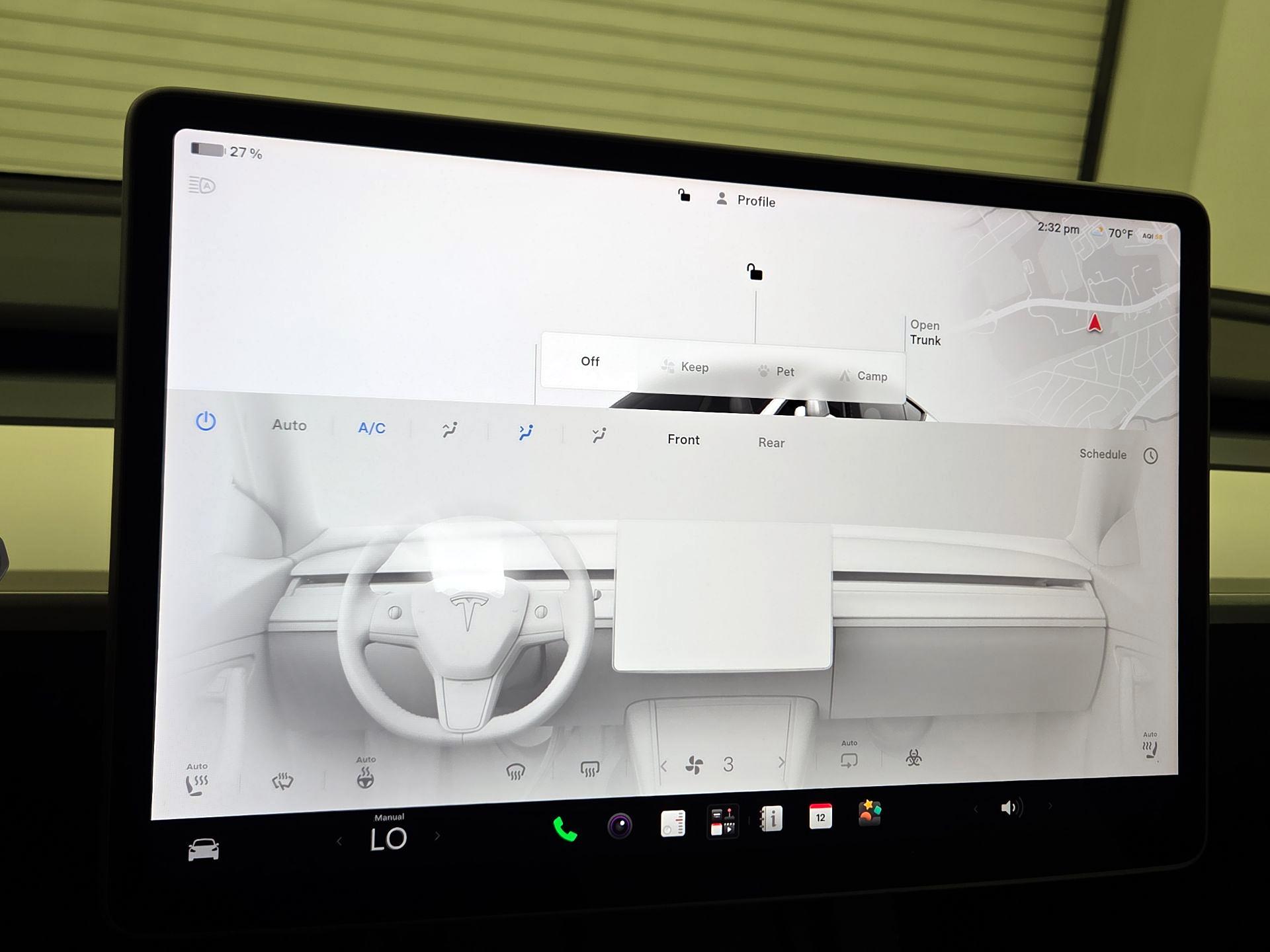Screen dimensions: 1270x952
Task: Select Keep climate on mode
Action: coord(685,367)
